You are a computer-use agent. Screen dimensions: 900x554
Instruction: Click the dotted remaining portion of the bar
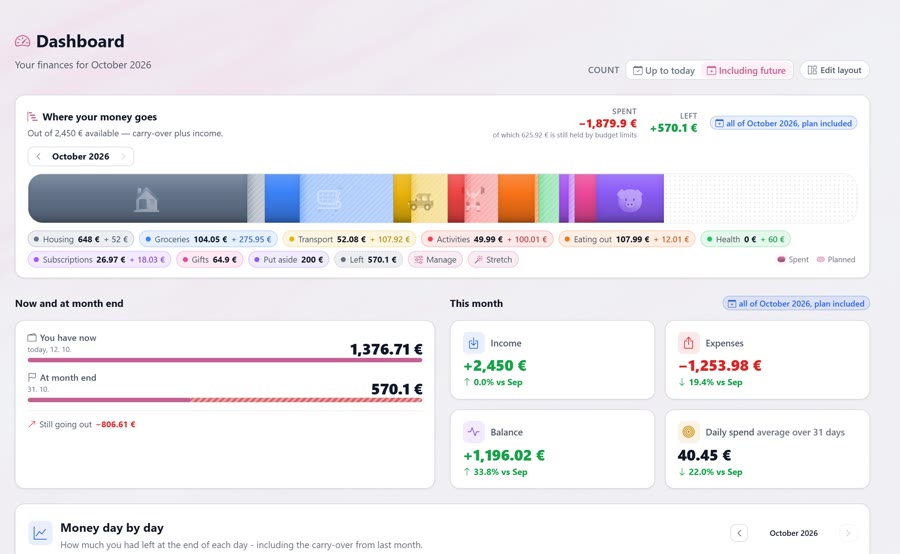point(761,199)
